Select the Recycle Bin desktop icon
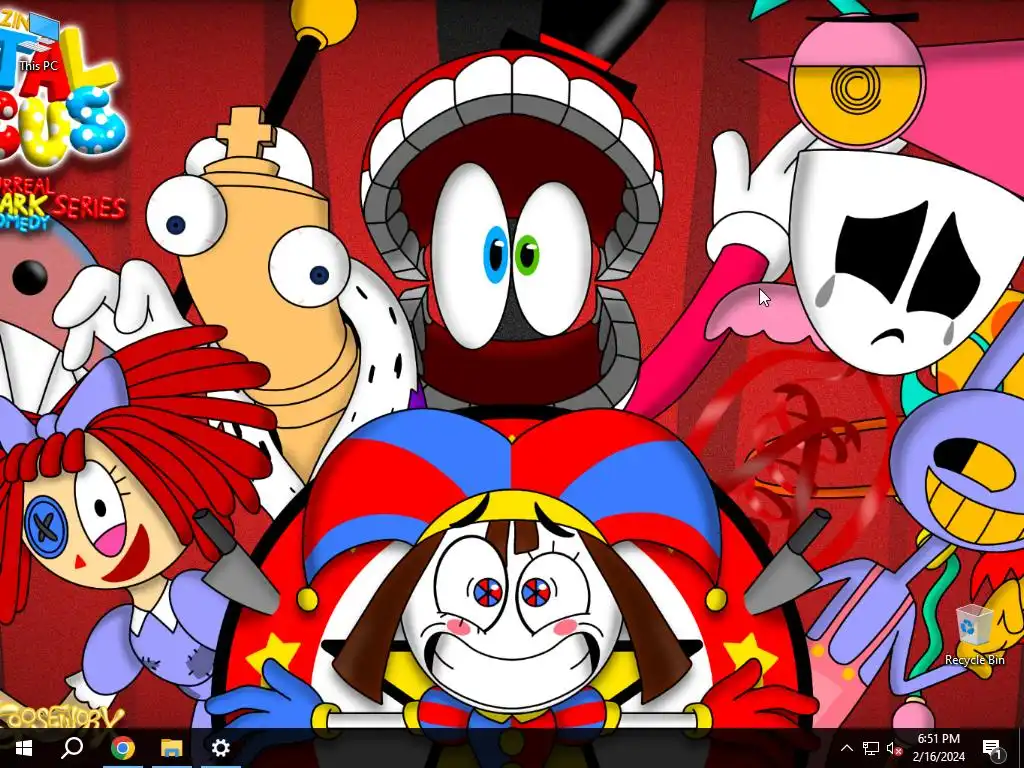1024x768 pixels. point(974,635)
